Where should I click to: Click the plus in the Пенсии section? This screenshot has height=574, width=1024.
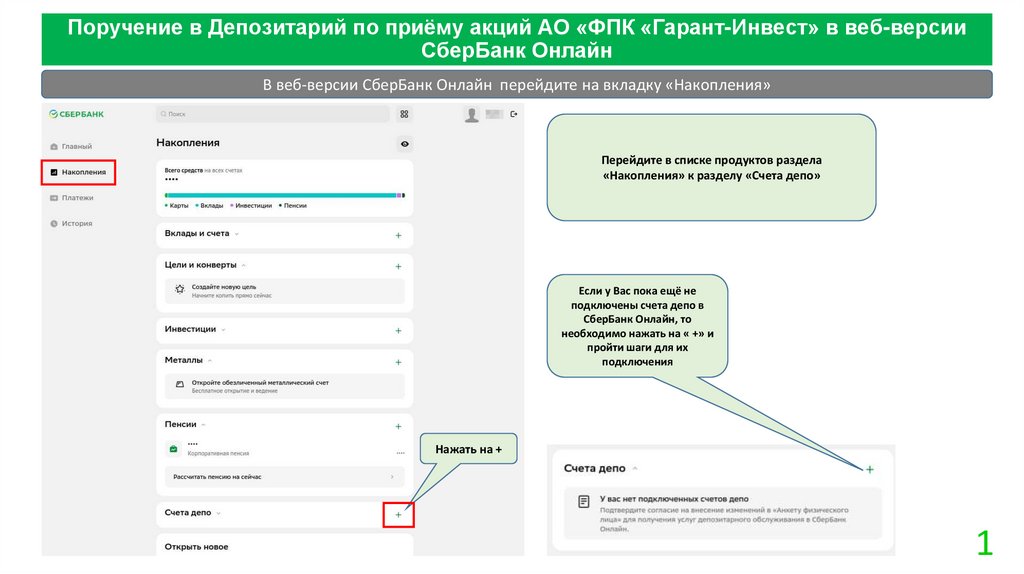click(x=398, y=426)
